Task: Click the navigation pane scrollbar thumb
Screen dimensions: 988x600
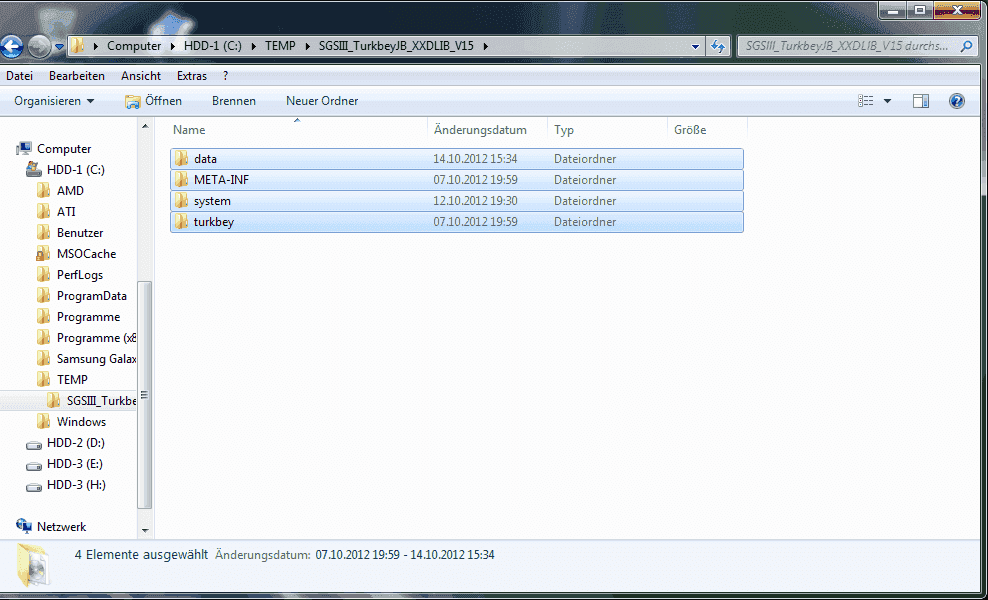Action: [145, 395]
